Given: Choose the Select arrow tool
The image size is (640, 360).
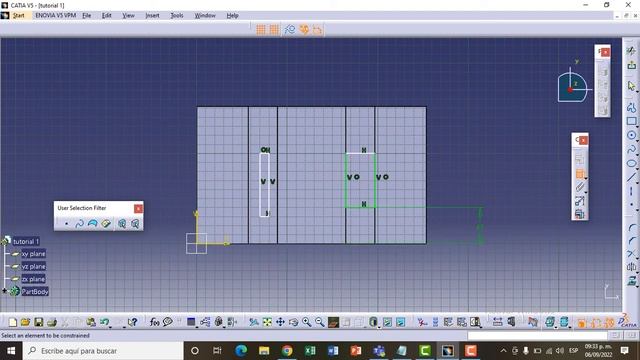Looking at the screenshot, I should point(631,86).
